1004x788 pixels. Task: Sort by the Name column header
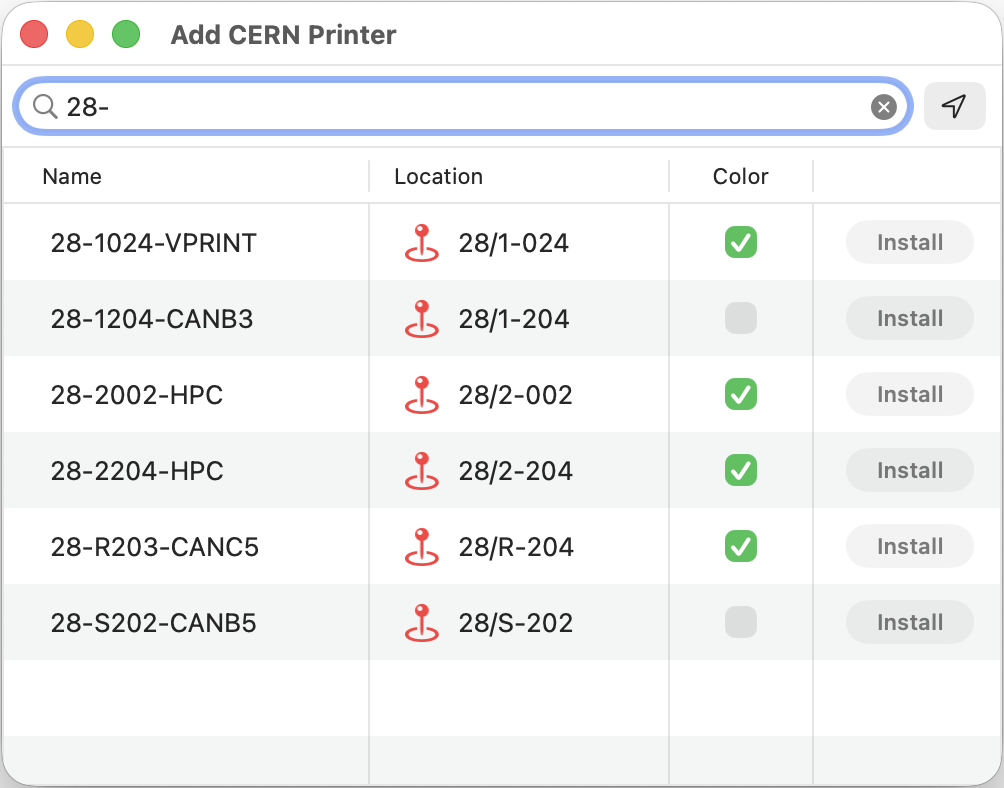pos(72,177)
